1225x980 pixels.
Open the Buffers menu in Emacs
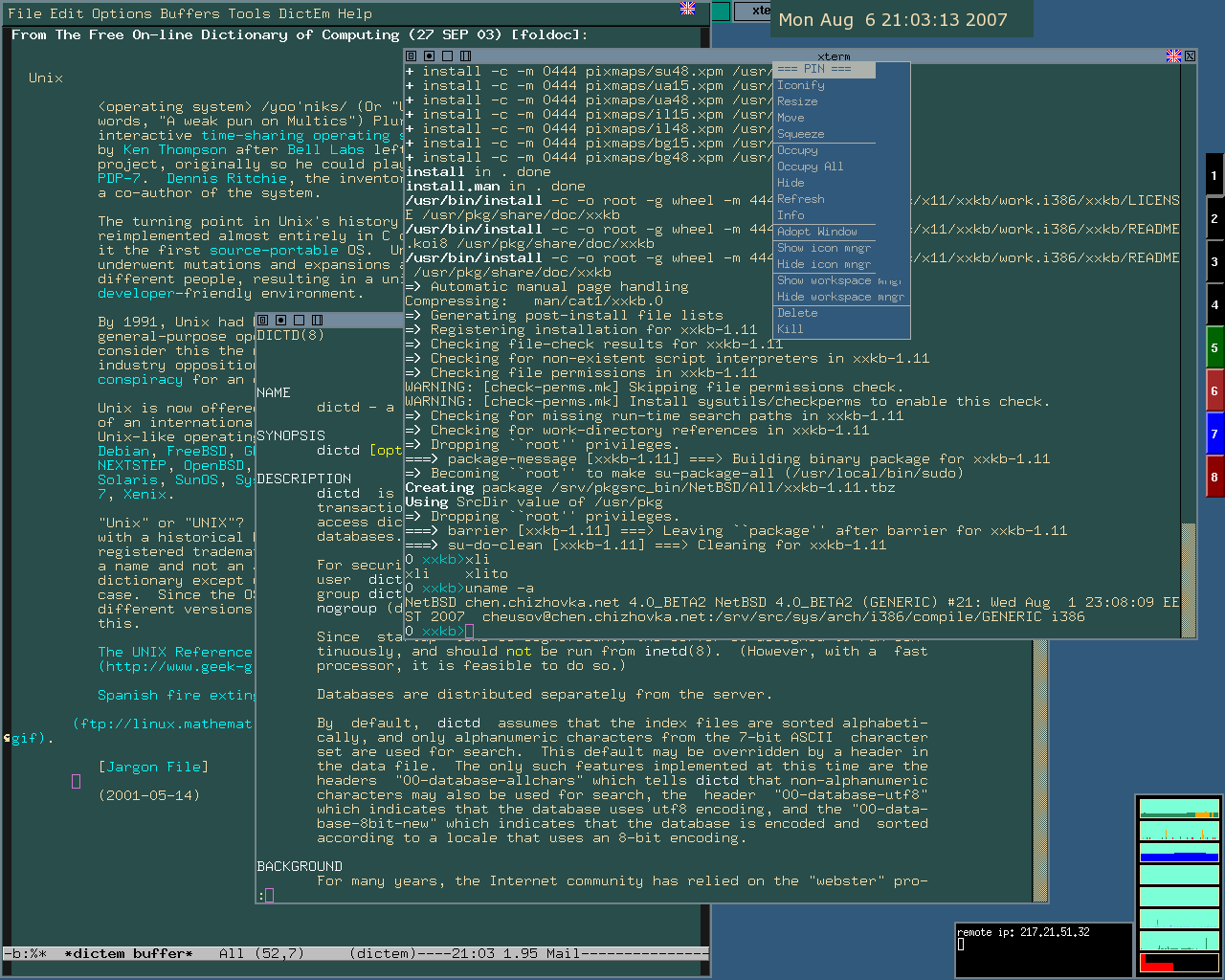coord(189,13)
